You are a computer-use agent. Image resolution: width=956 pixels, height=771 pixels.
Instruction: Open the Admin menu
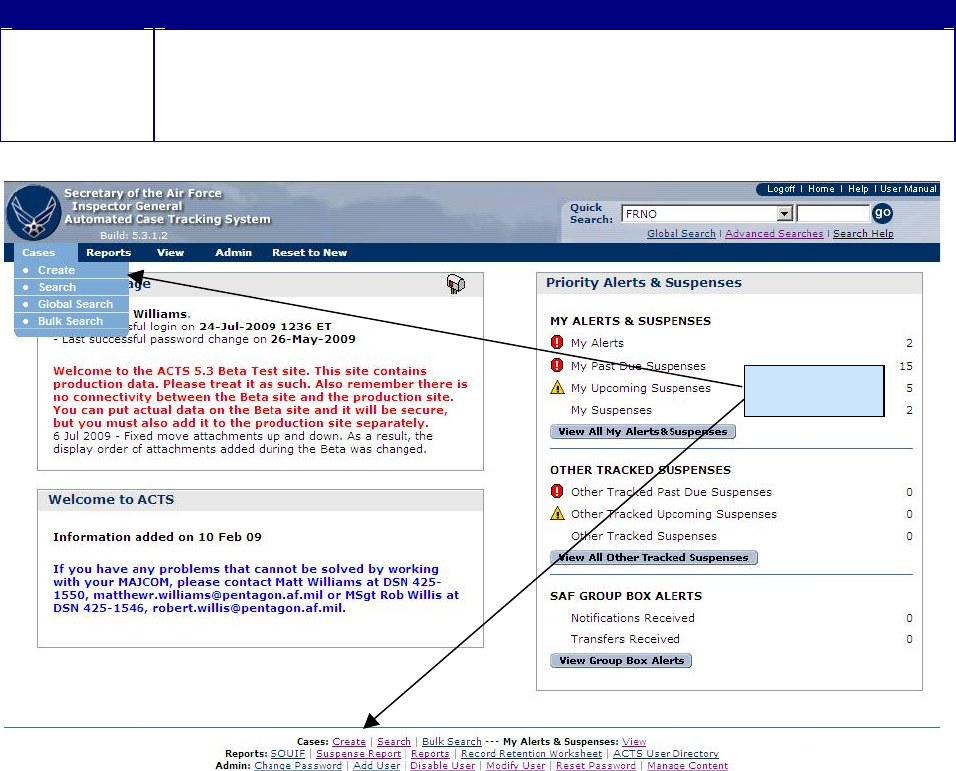pos(234,252)
